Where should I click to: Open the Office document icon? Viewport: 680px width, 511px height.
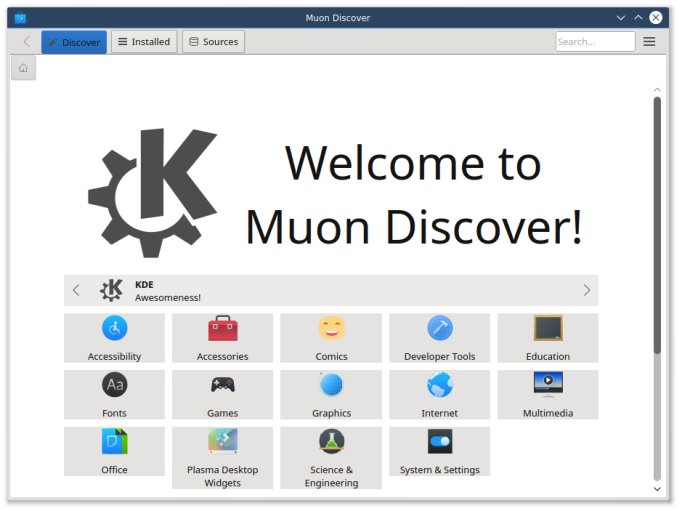click(x=114, y=441)
